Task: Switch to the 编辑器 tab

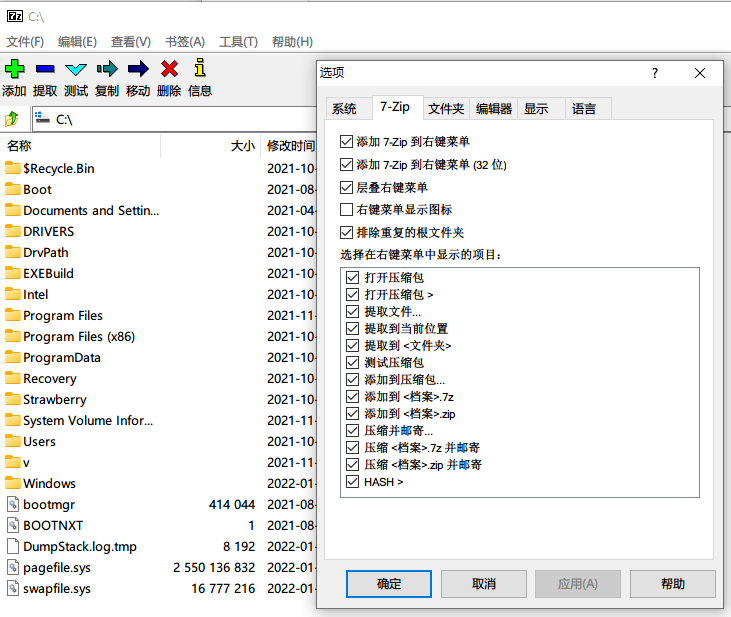Action: coord(494,109)
